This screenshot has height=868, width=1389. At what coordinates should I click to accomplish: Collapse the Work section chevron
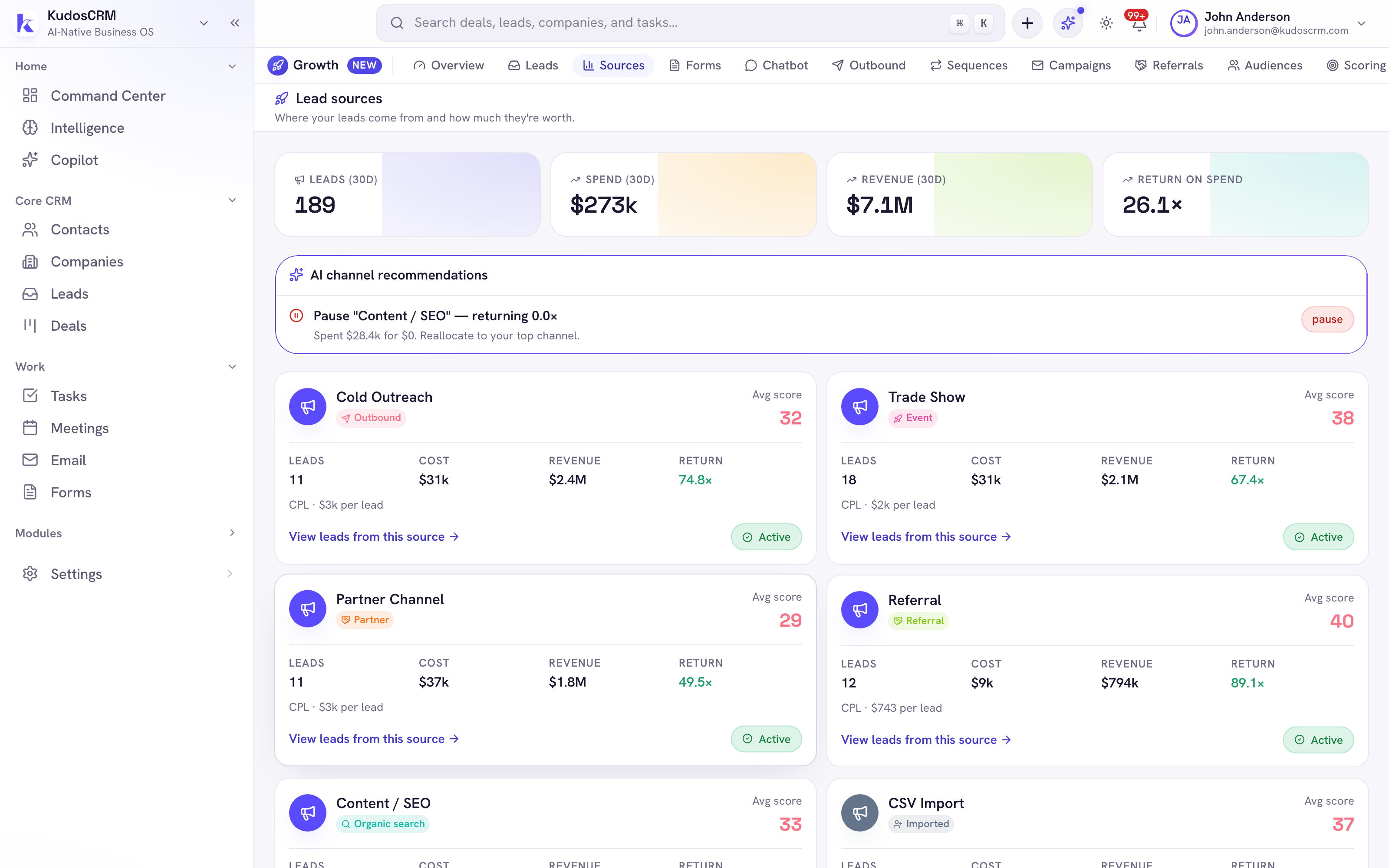pos(233,367)
